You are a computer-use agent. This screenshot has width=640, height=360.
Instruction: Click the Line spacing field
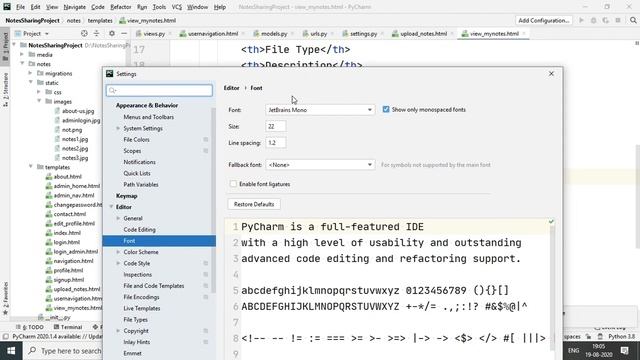276,143
